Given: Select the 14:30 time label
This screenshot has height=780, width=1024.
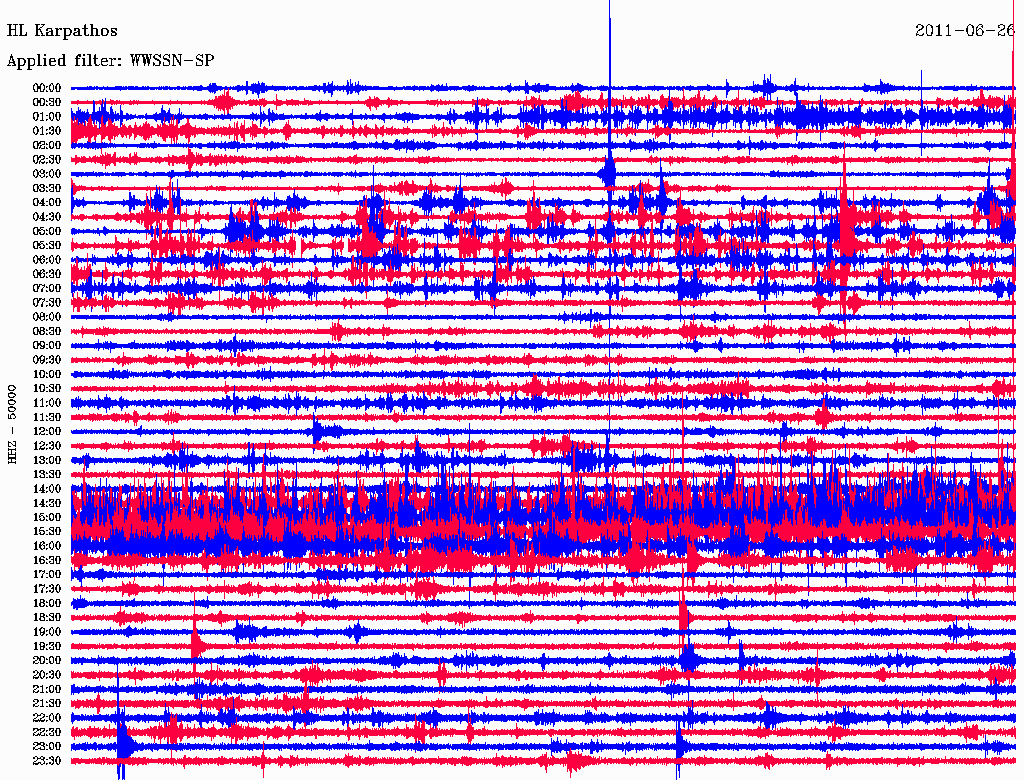Looking at the screenshot, I should pos(47,504).
